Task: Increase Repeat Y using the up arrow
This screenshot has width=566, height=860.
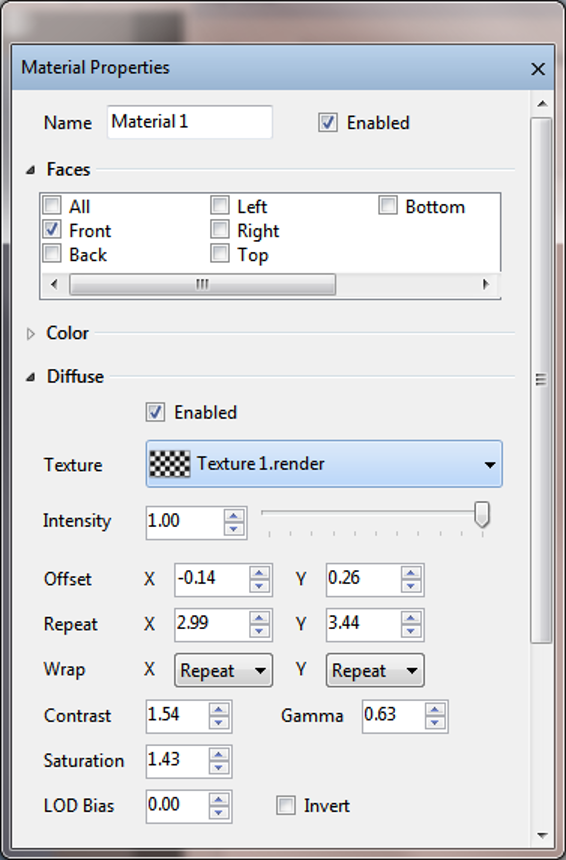Action: pyautogui.click(x=411, y=618)
